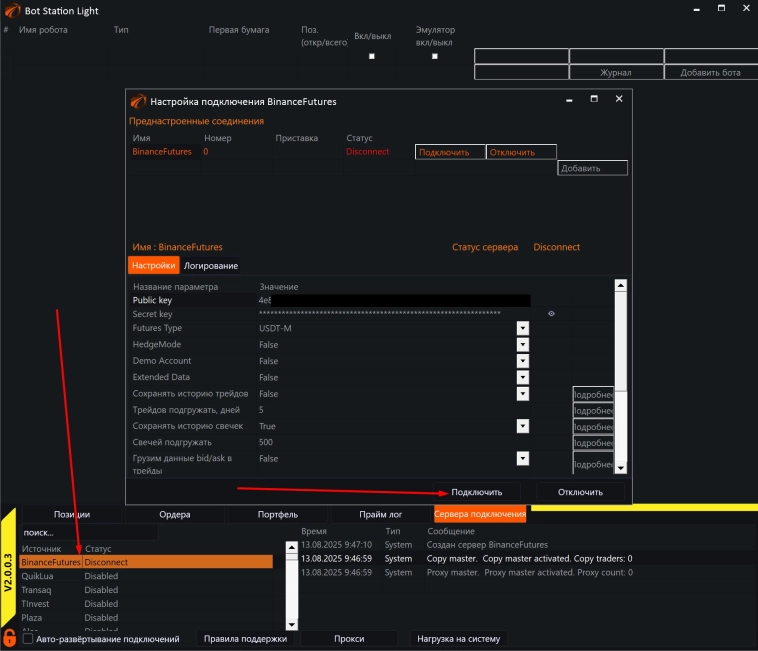Toggle the Вкл/выкл checkbox in header

pyautogui.click(x=372, y=56)
